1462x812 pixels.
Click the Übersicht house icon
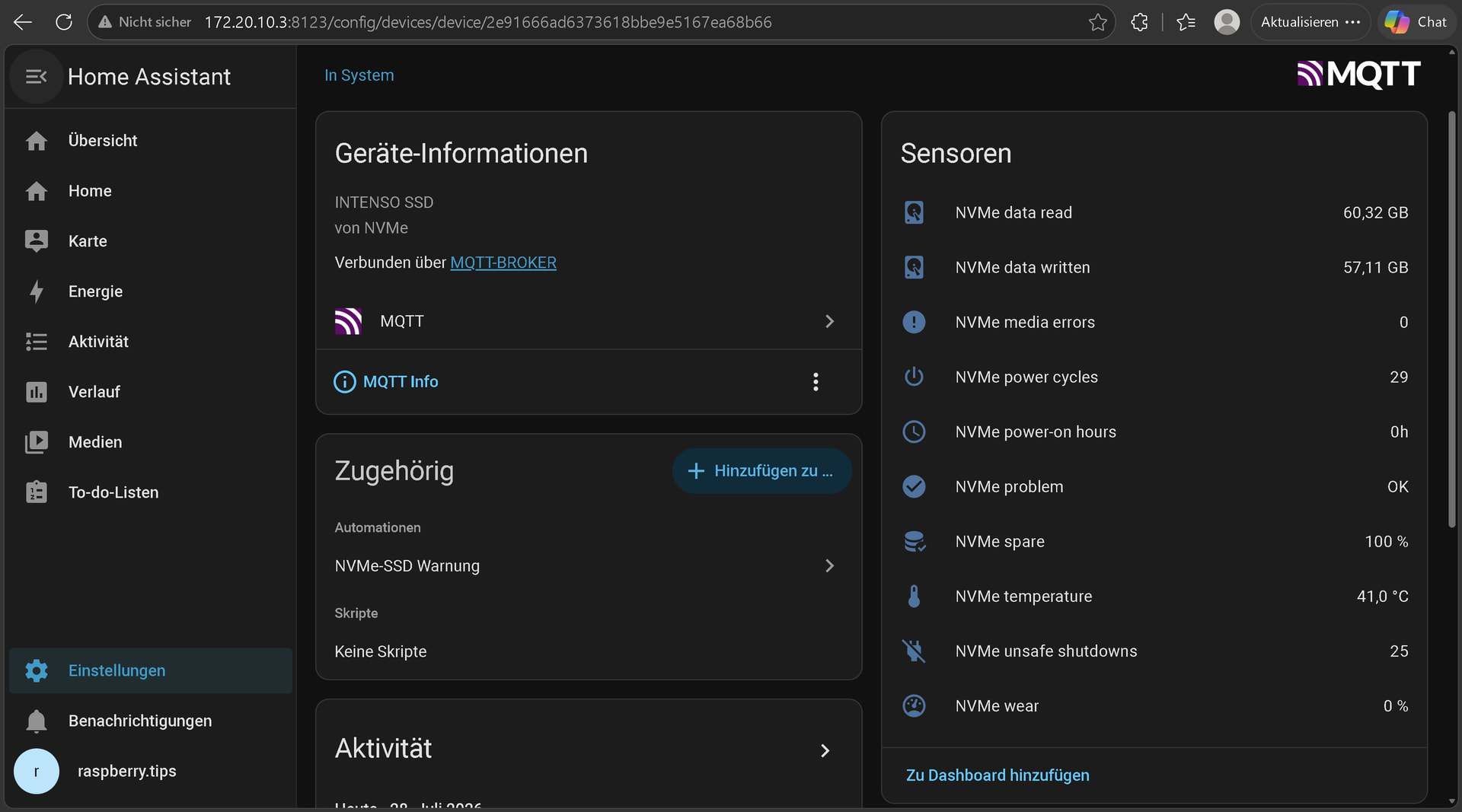36,141
